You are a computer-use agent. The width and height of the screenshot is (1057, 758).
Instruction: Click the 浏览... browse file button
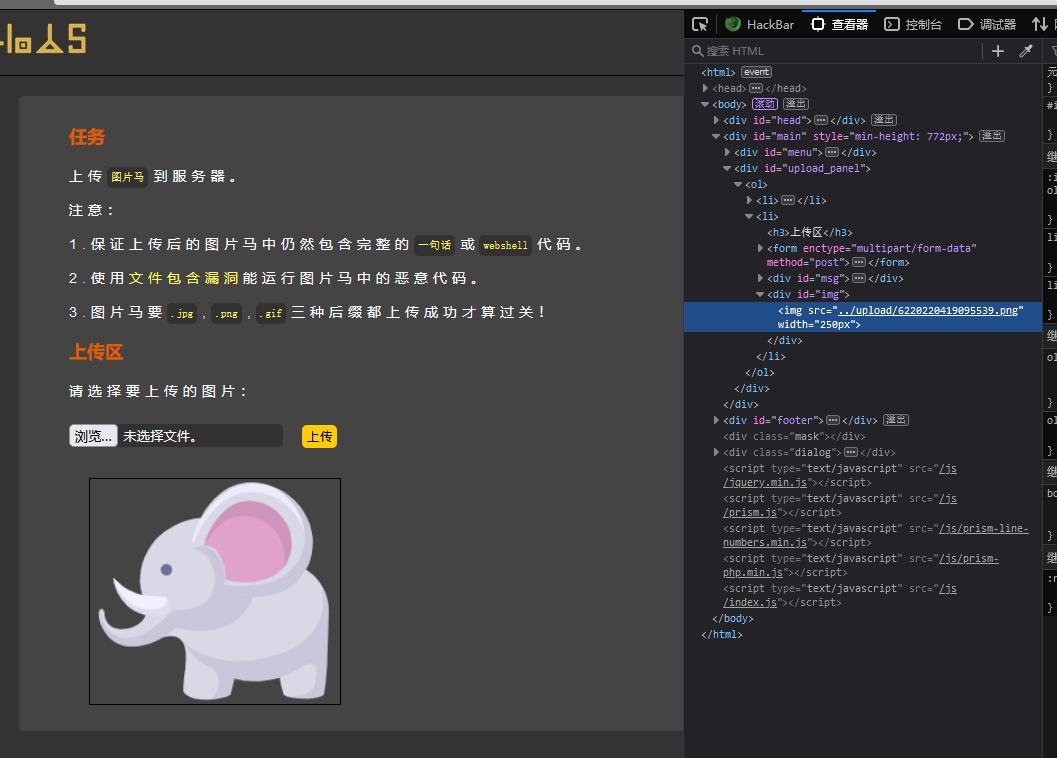[93, 436]
